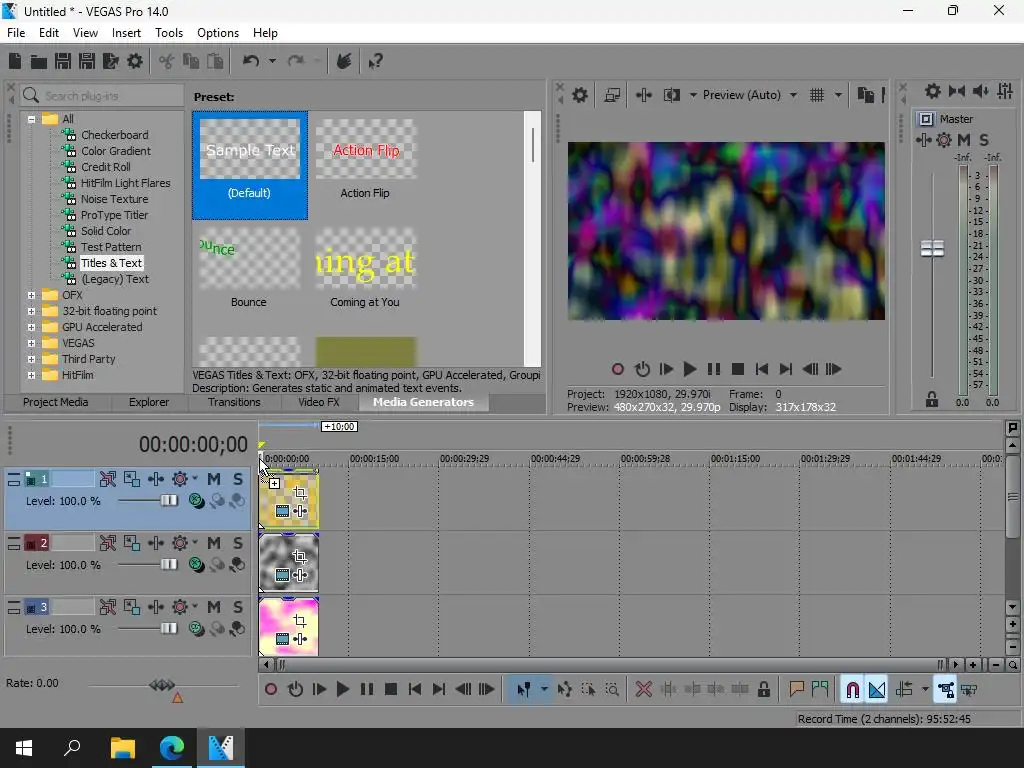Solo track 1 with S button
This screenshot has height=768, width=1024.
coord(238,479)
